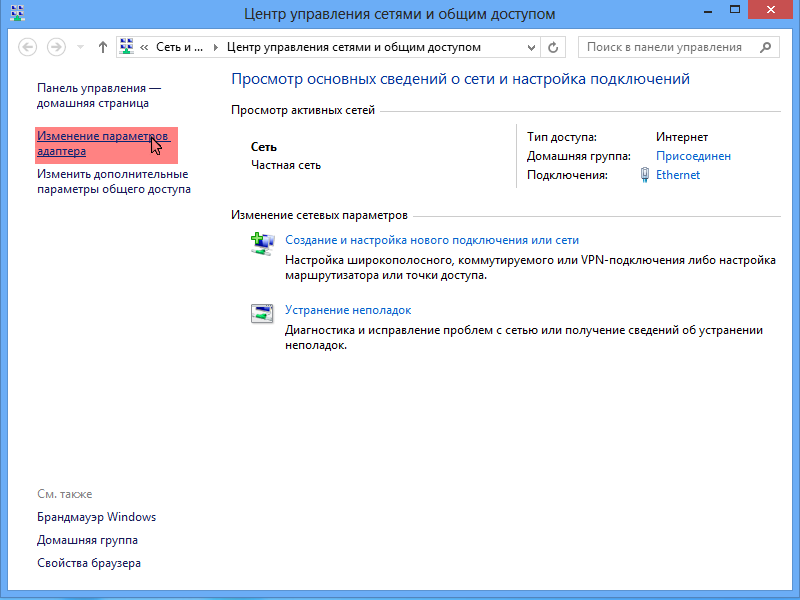Go up one level with Up arrow
Viewport: 800px width, 600px height.
(x=102, y=47)
